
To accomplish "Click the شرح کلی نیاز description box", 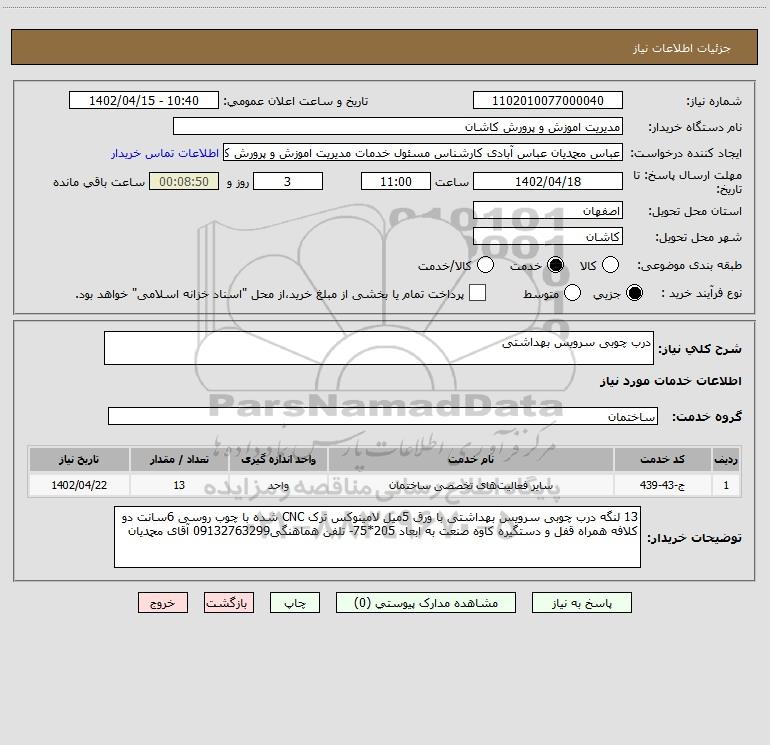I will (x=379, y=348).
